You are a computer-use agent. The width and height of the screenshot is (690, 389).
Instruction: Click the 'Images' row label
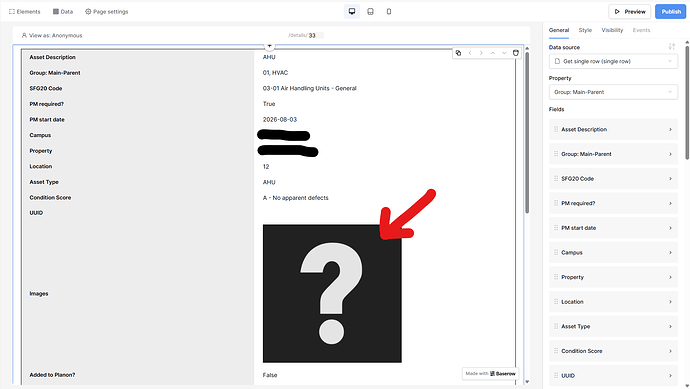[x=39, y=294]
